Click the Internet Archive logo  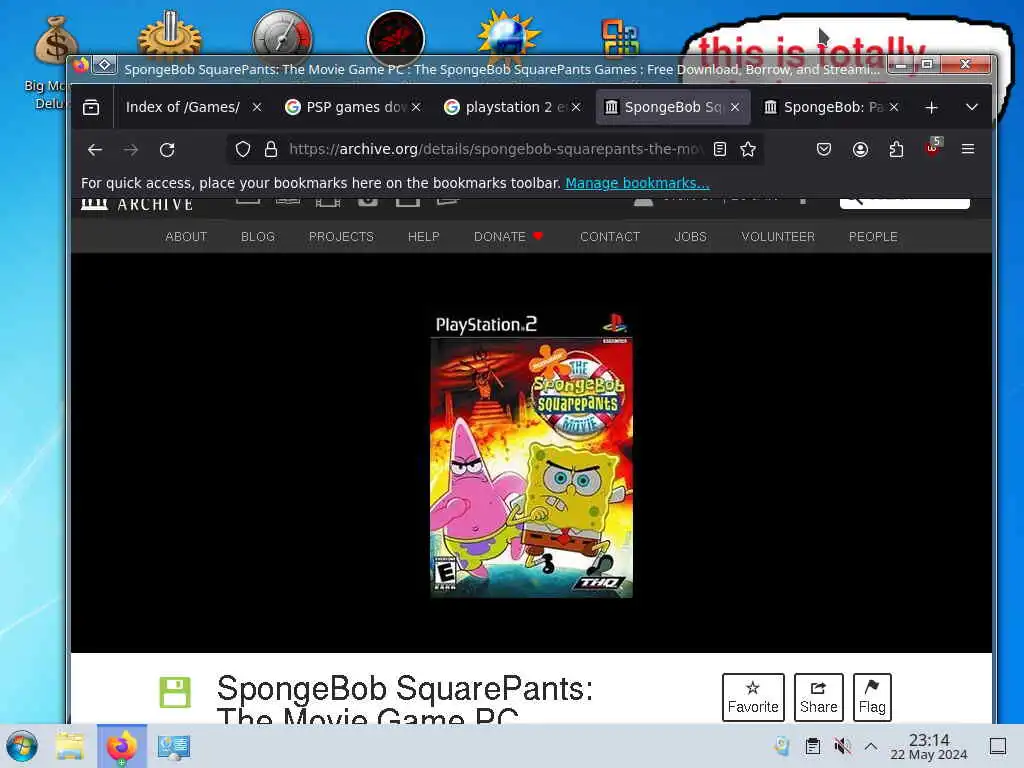pyautogui.click(x=137, y=204)
